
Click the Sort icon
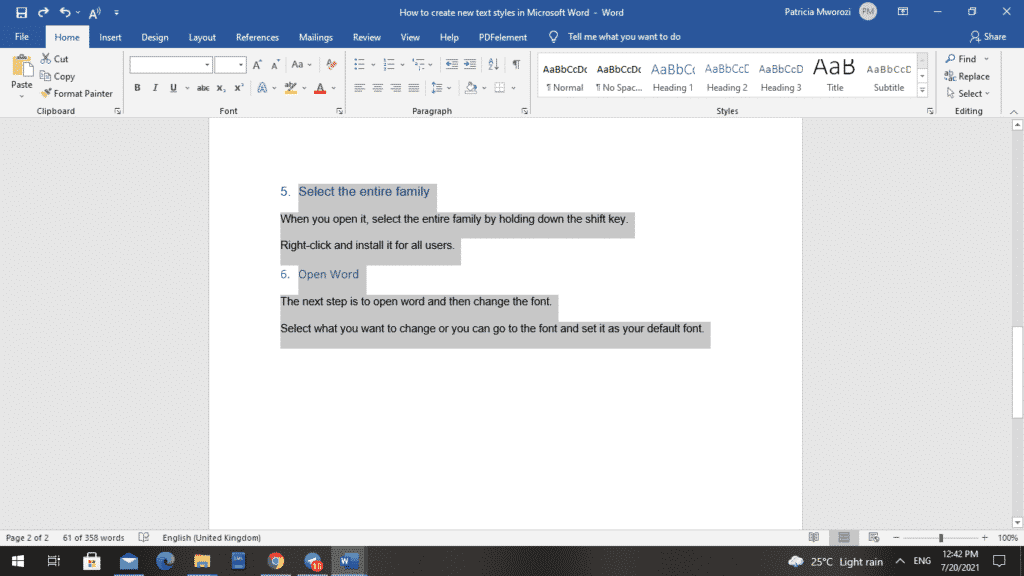pyautogui.click(x=493, y=64)
